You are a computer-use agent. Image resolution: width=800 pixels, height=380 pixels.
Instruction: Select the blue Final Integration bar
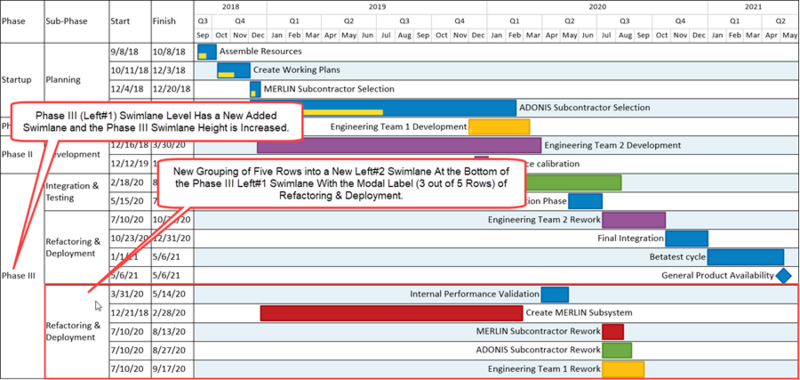pos(686,238)
